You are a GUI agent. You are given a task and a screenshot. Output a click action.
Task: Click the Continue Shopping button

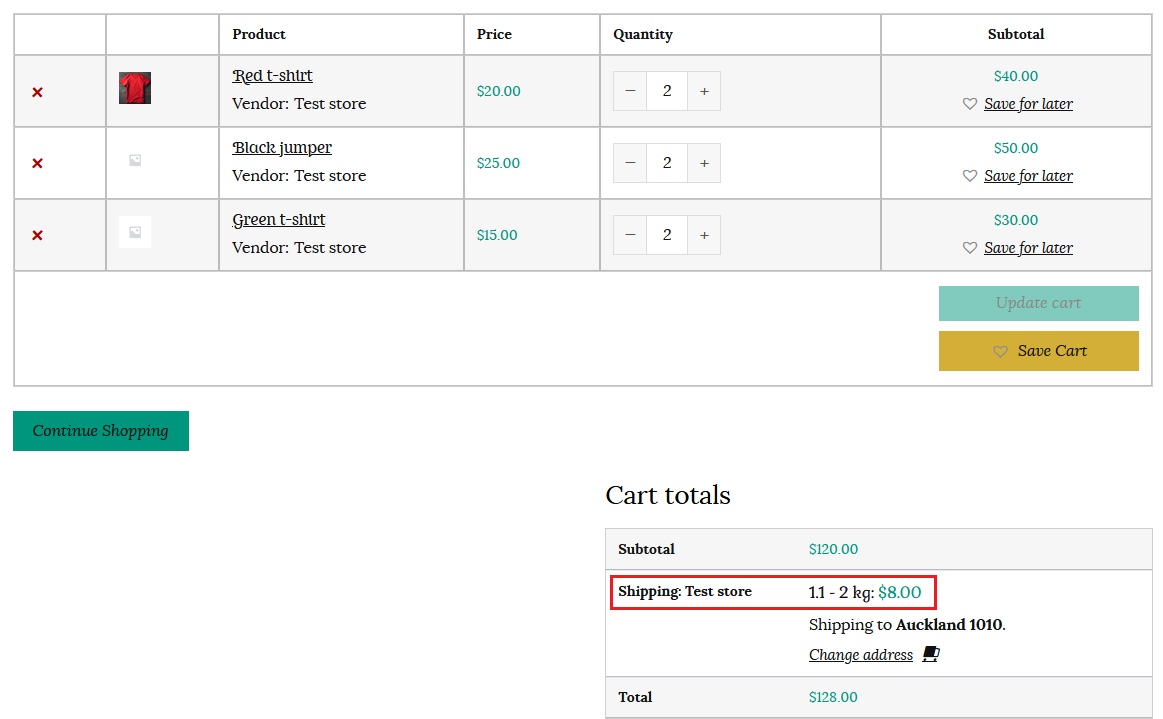(101, 431)
